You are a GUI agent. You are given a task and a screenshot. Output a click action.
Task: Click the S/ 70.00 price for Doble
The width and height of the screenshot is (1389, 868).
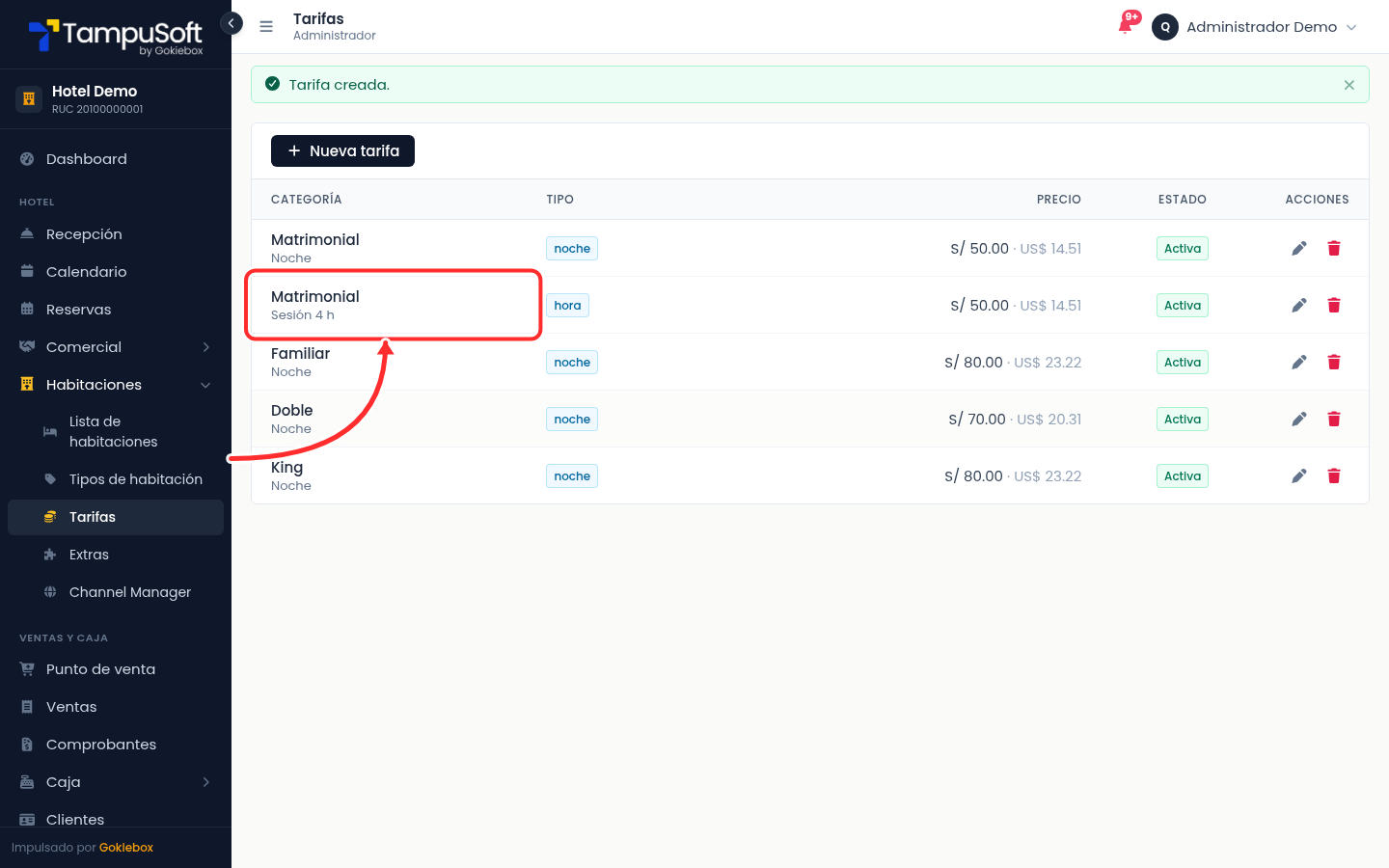point(977,420)
